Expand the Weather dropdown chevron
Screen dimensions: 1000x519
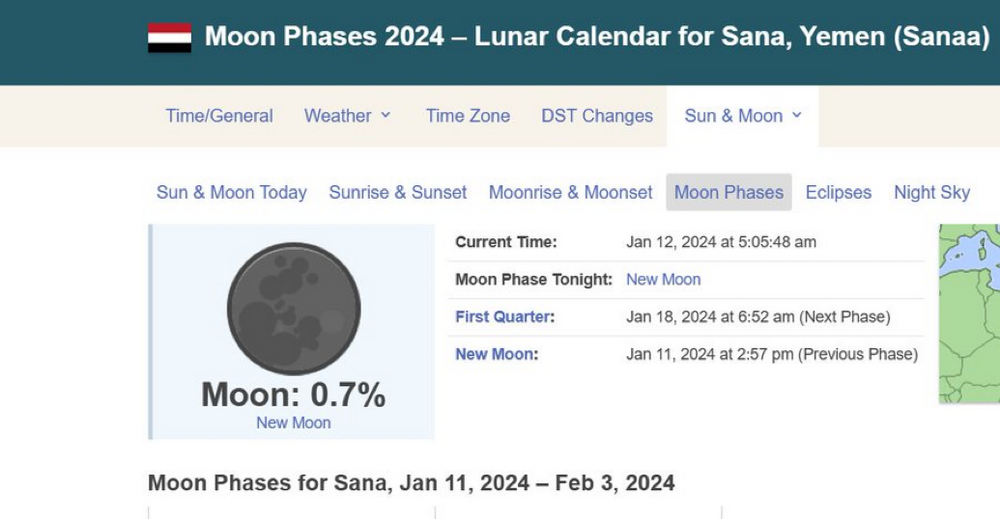(385, 116)
